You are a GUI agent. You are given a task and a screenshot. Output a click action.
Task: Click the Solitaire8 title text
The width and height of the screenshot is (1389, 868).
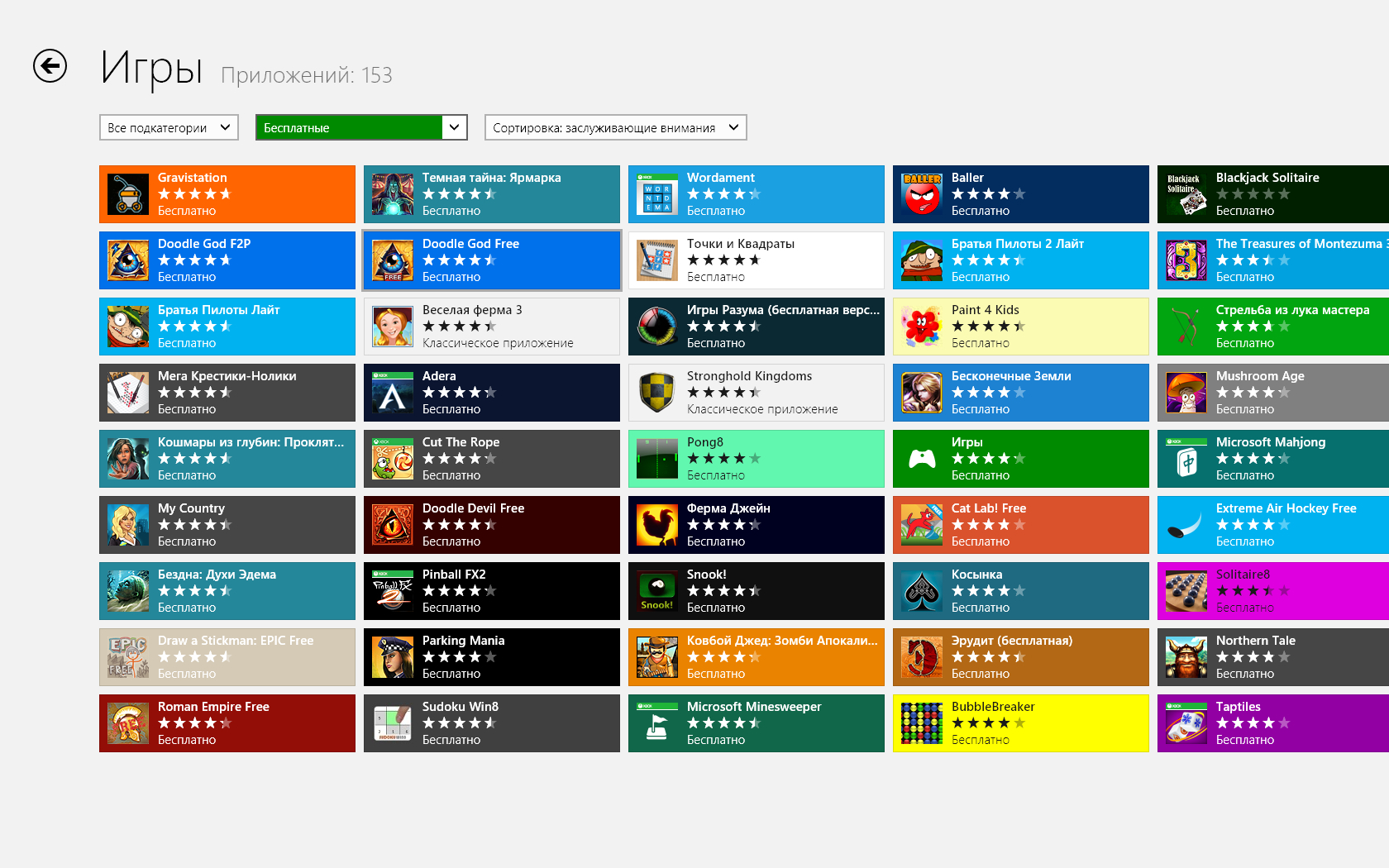point(1243,575)
